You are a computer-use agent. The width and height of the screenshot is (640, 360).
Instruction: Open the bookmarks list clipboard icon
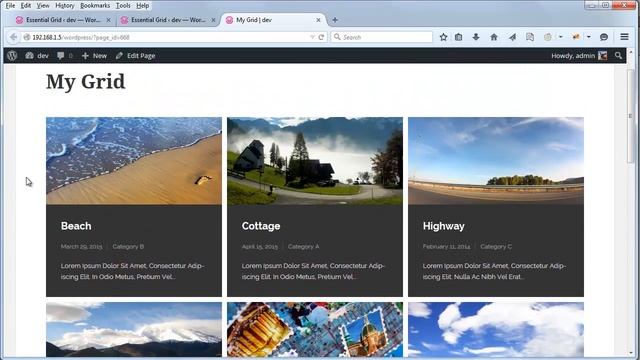459,37
